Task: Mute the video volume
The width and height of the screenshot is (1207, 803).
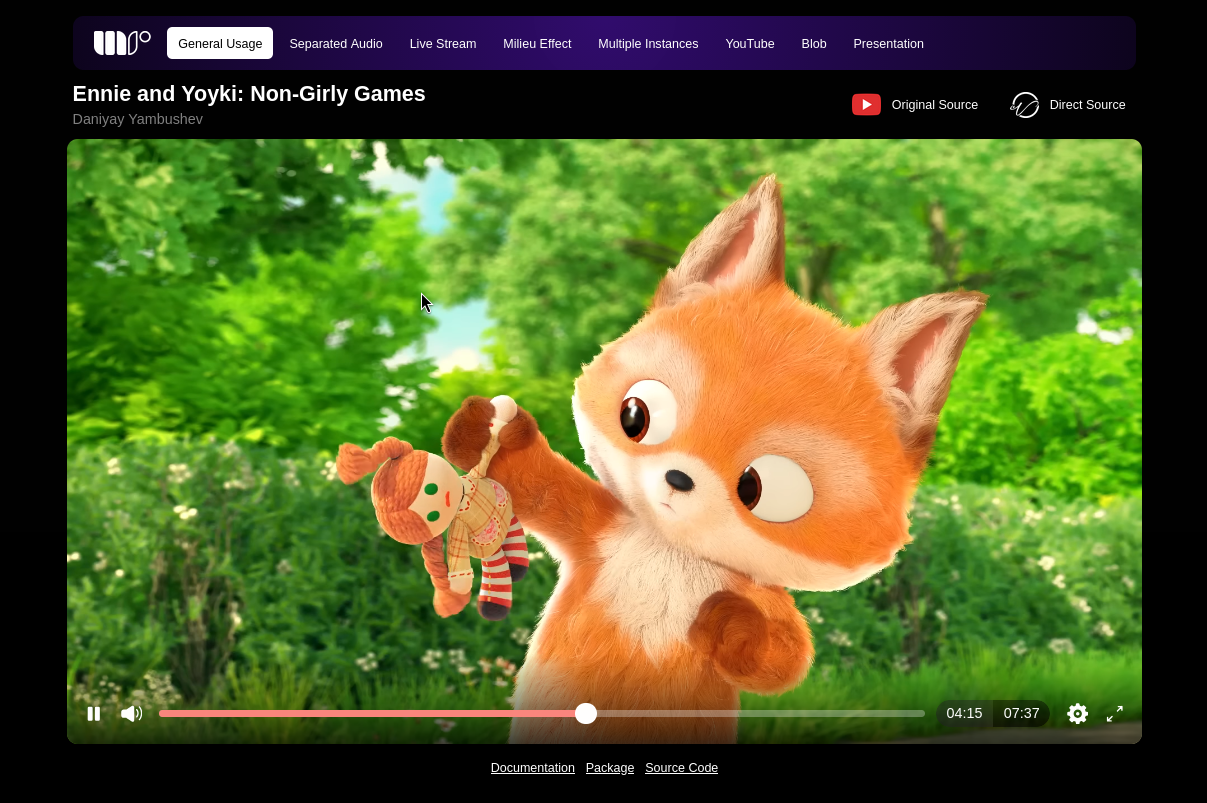Action: (x=131, y=713)
